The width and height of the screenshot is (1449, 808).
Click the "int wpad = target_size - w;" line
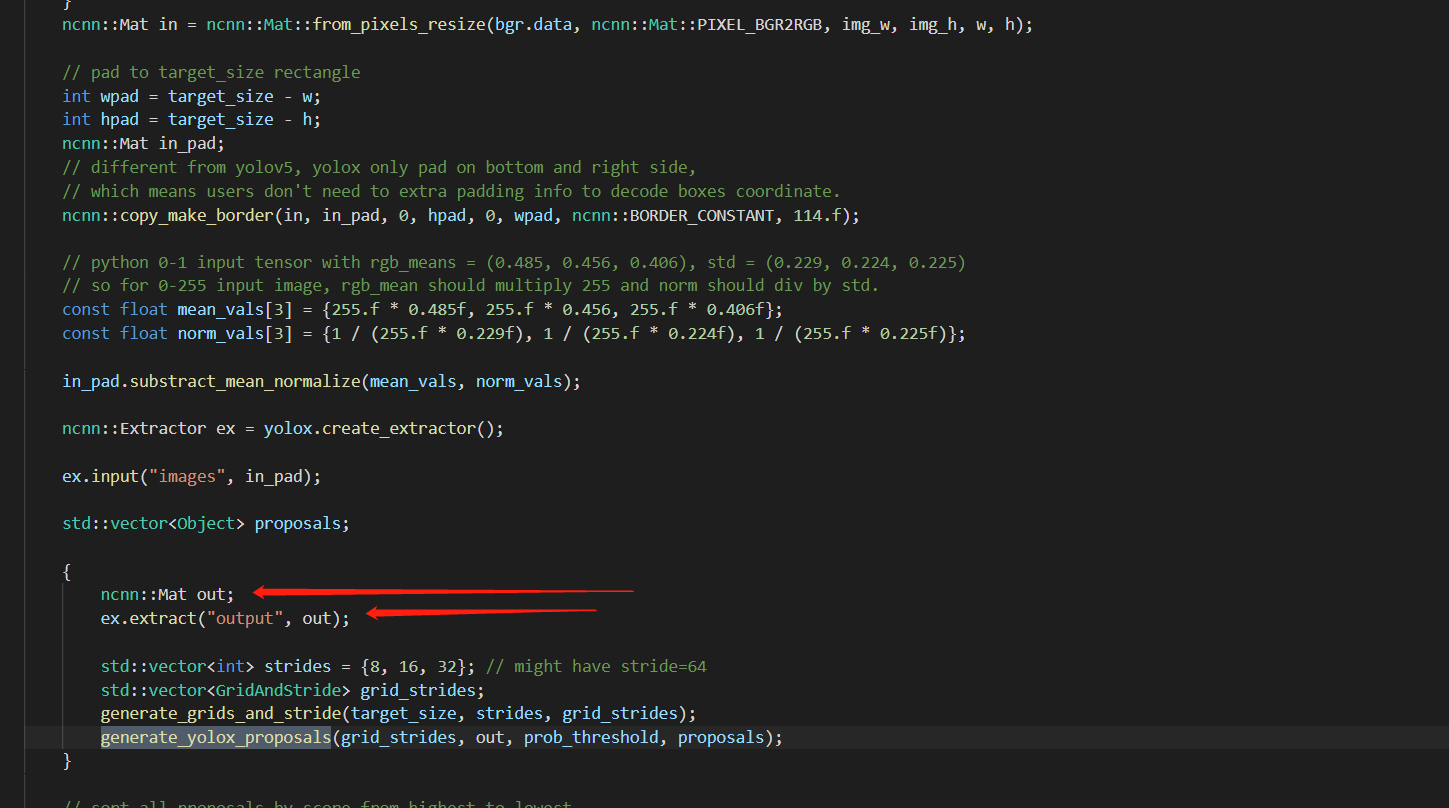191,96
